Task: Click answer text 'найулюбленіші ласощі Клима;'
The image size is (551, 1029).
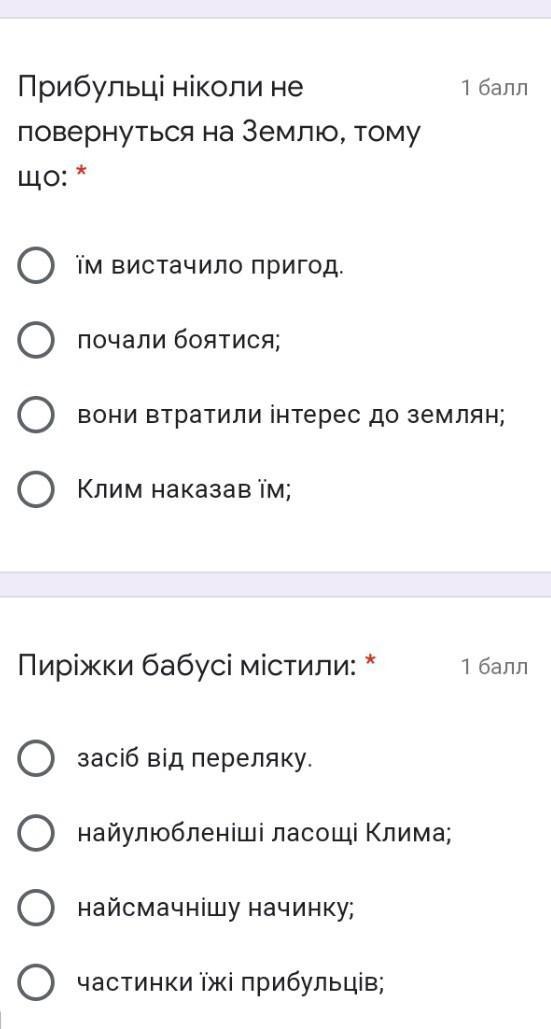Action: (x=264, y=833)
